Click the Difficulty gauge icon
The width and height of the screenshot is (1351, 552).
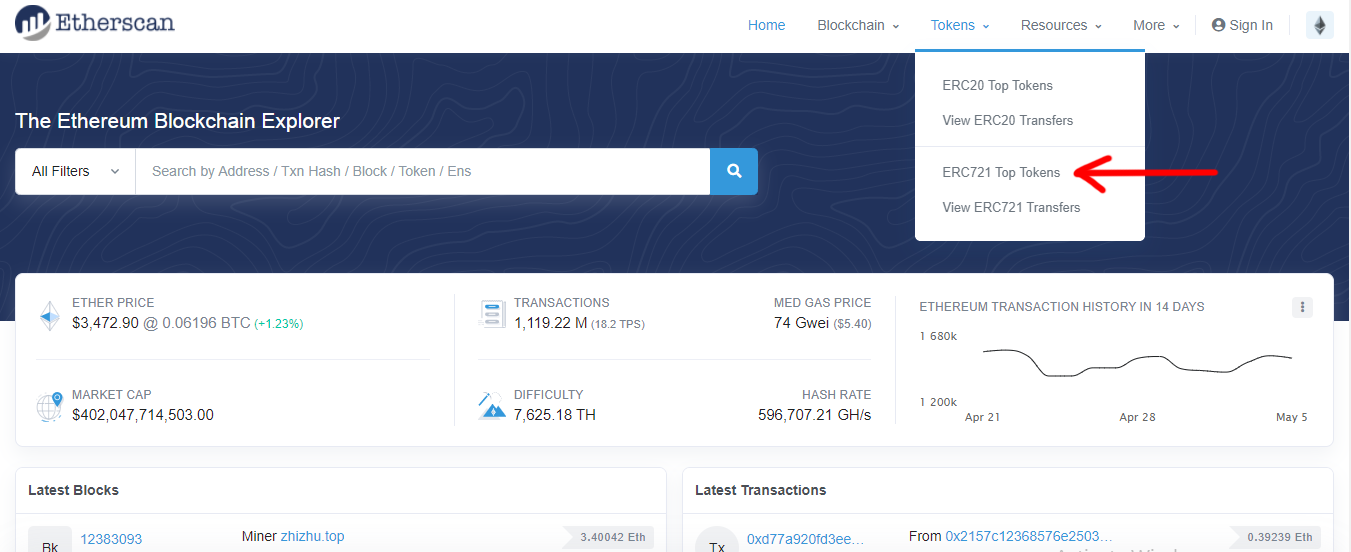coord(492,406)
